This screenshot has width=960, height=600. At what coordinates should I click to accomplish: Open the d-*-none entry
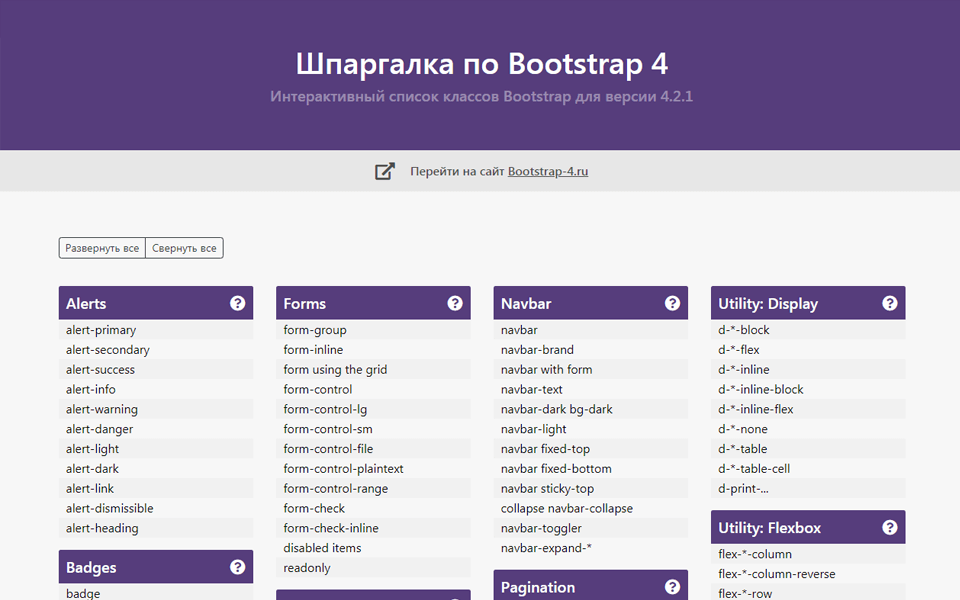point(808,429)
